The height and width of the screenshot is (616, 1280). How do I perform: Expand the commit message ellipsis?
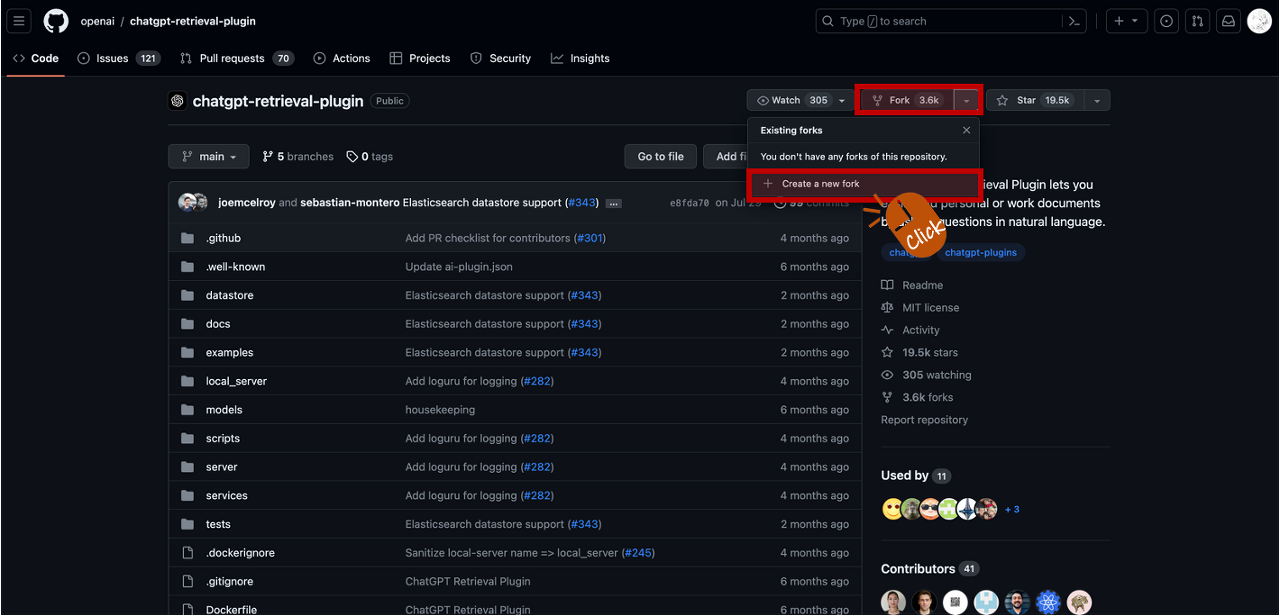pyautogui.click(x=614, y=203)
